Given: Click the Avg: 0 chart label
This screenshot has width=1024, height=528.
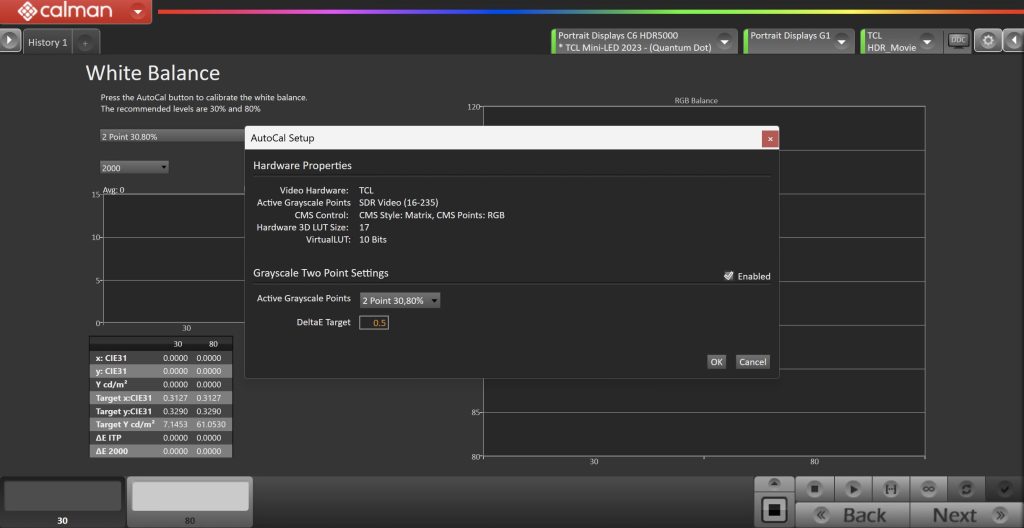Looking at the screenshot, I should coord(112,190).
